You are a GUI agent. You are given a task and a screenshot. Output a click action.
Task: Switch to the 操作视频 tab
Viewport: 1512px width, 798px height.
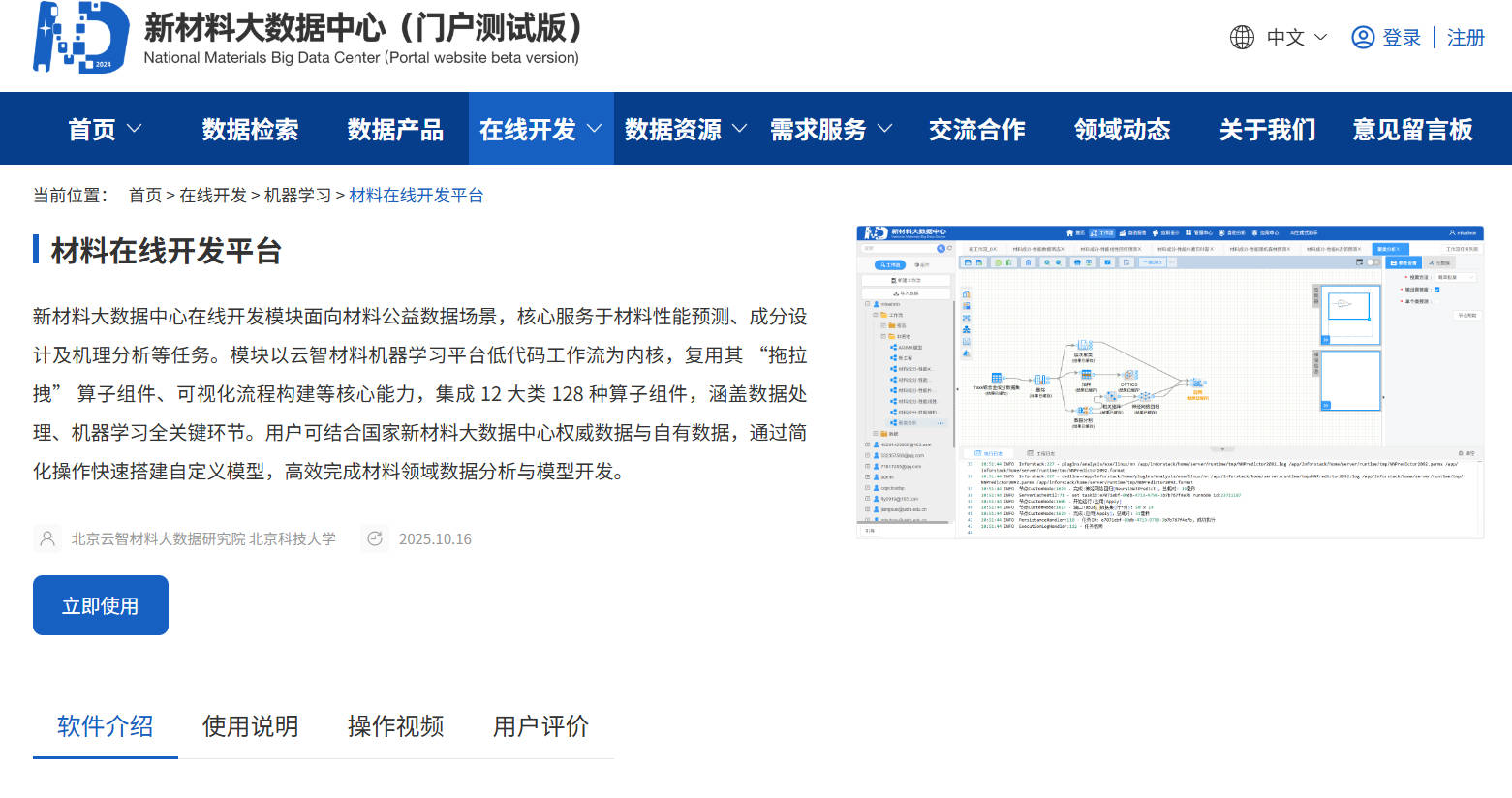[x=395, y=726]
